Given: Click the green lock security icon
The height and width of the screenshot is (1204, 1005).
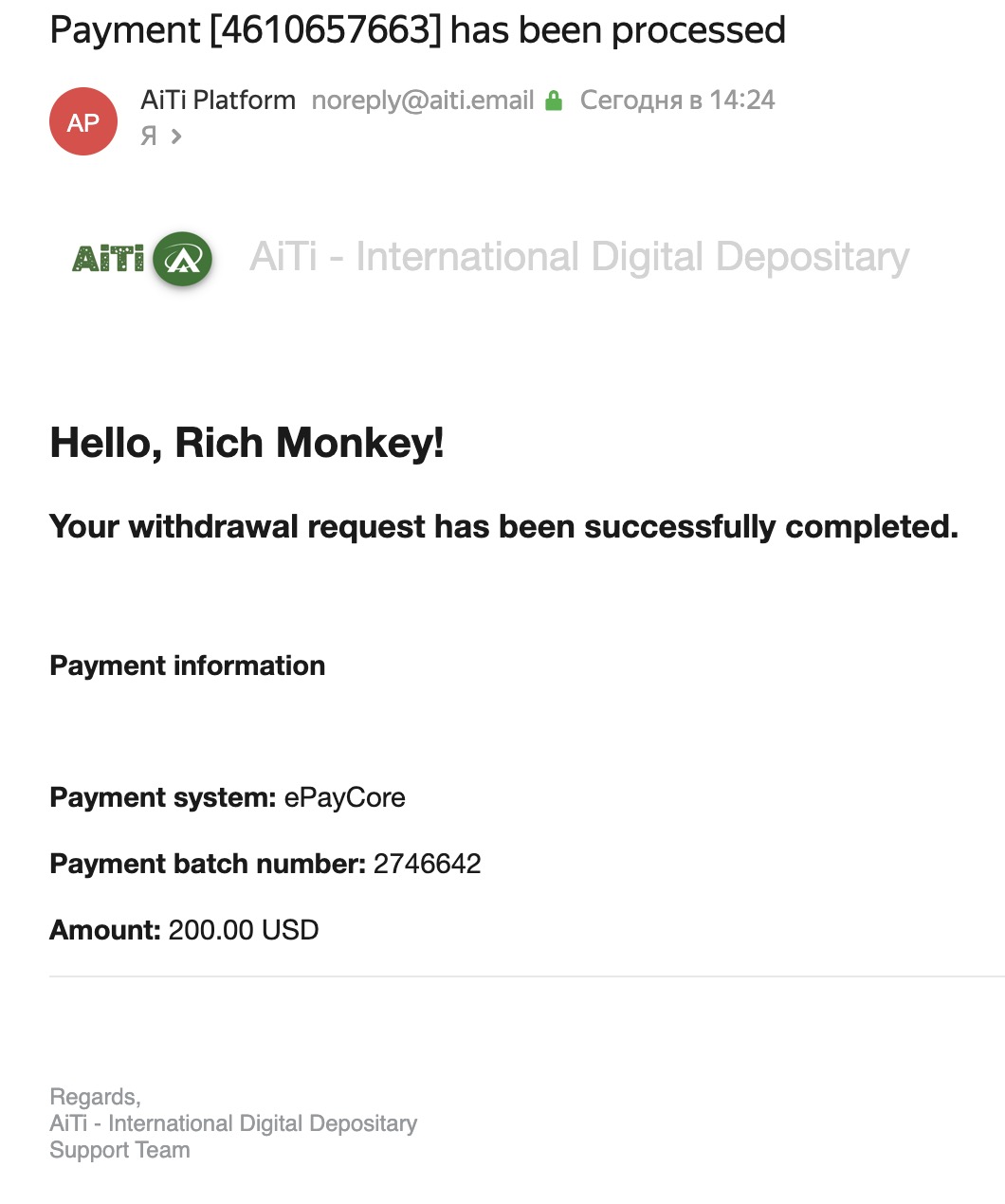Looking at the screenshot, I should (555, 100).
